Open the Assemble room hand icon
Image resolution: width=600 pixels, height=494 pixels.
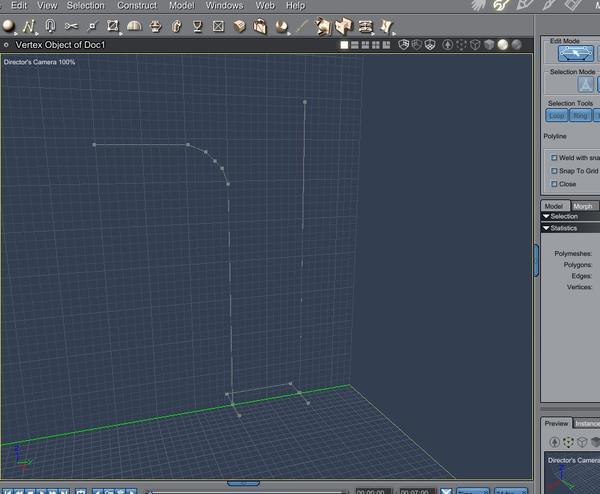tap(479, 5)
